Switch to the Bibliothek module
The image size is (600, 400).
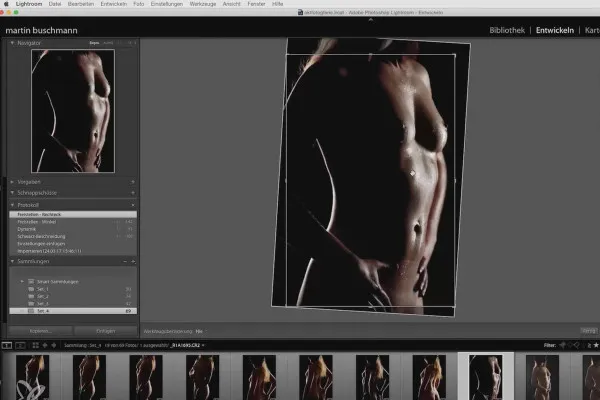(x=507, y=30)
